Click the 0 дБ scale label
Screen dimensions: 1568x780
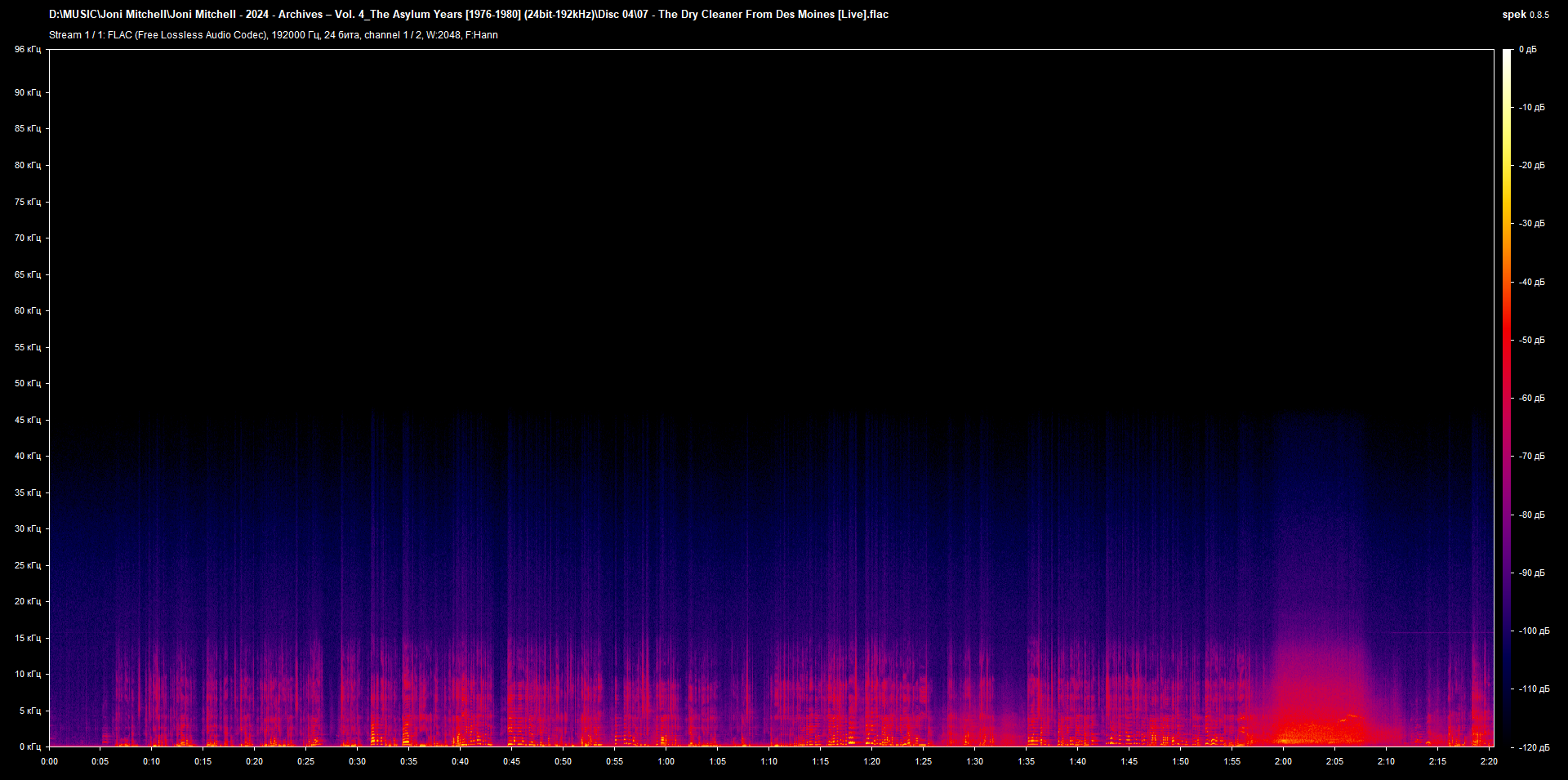point(1527,50)
